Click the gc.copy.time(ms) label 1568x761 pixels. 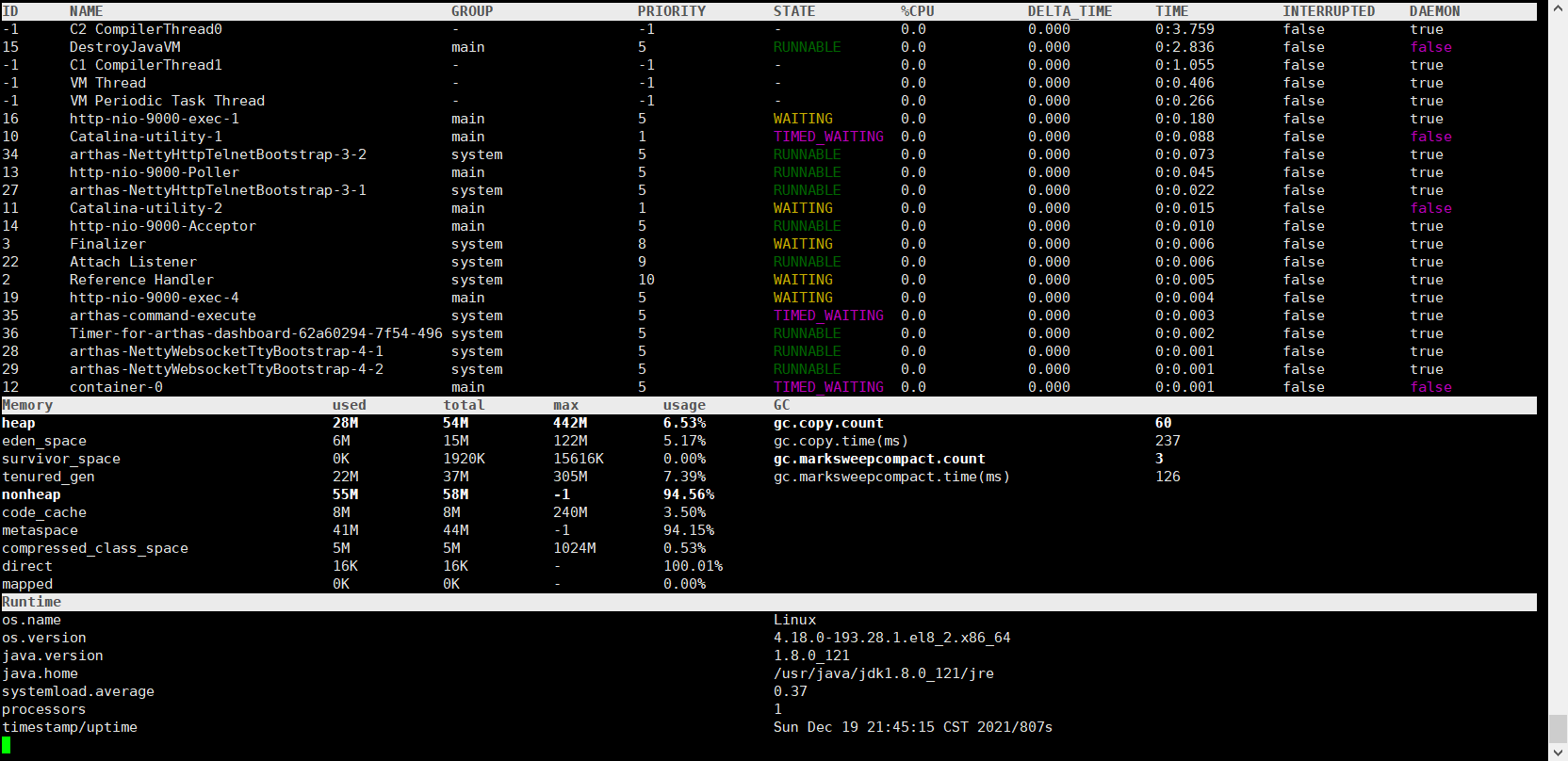coord(841,441)
